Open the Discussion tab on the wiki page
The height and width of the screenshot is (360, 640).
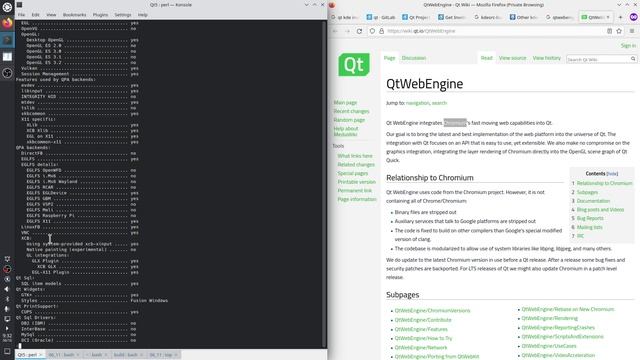pos(413,58)
